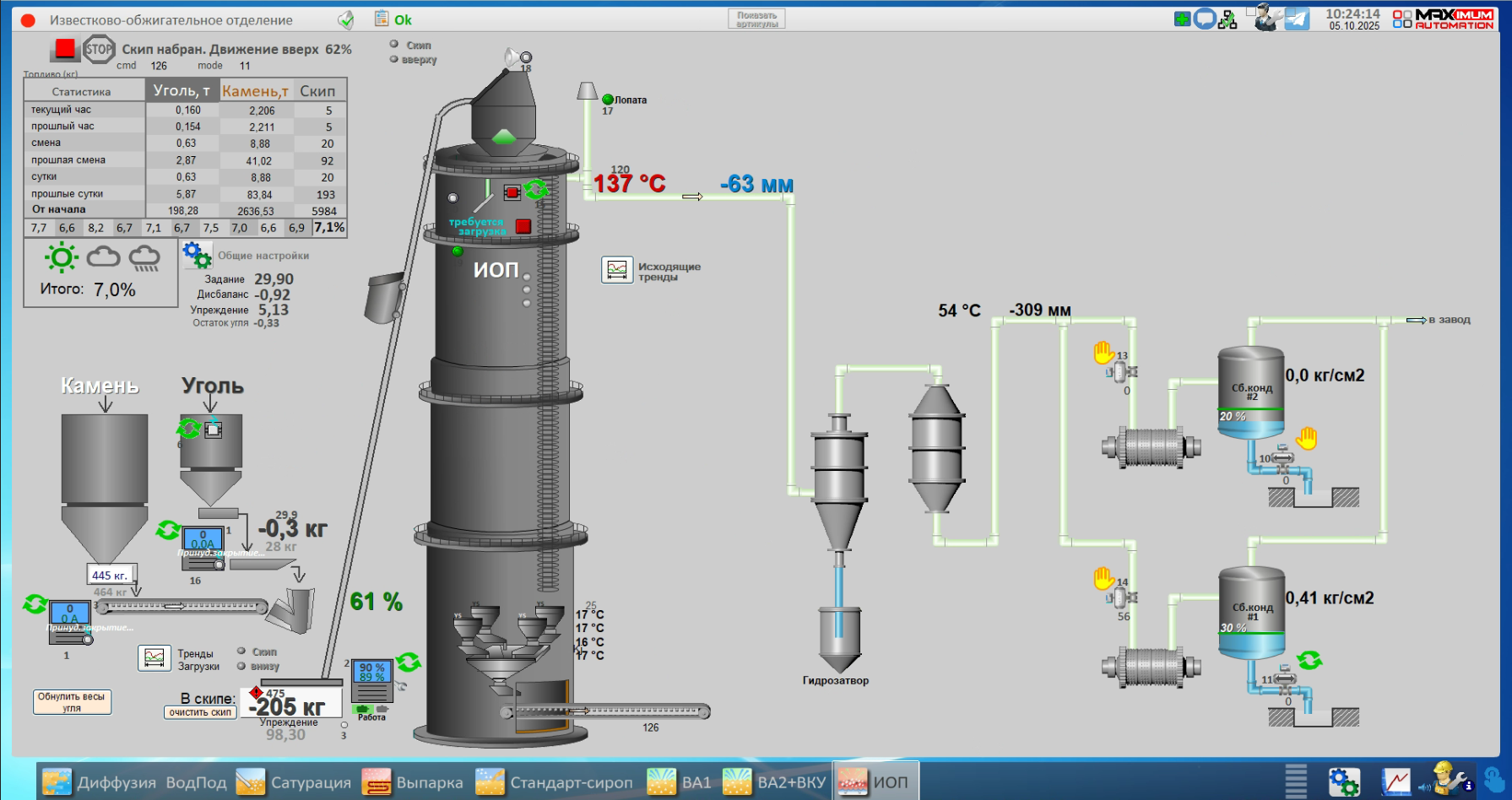Switch to Сатурация tab
The height and width of the screenshot is (800, 1512).
click(x=294, y=782)
